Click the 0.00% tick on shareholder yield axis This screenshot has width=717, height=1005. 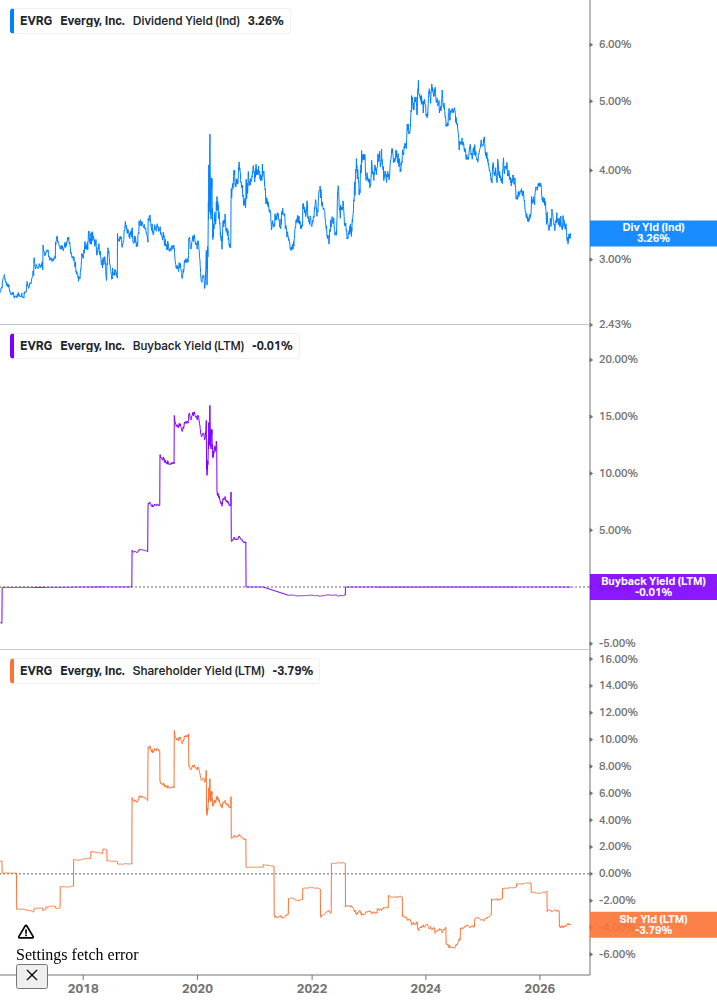pos(614,874)
